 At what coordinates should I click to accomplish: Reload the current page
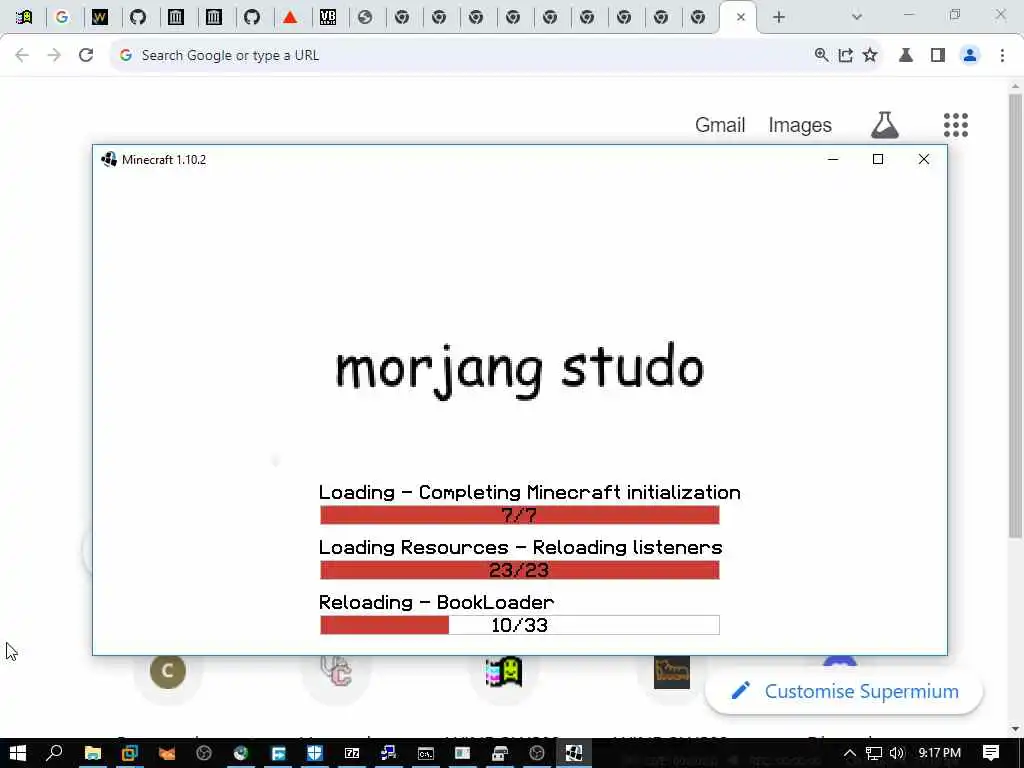86,56
